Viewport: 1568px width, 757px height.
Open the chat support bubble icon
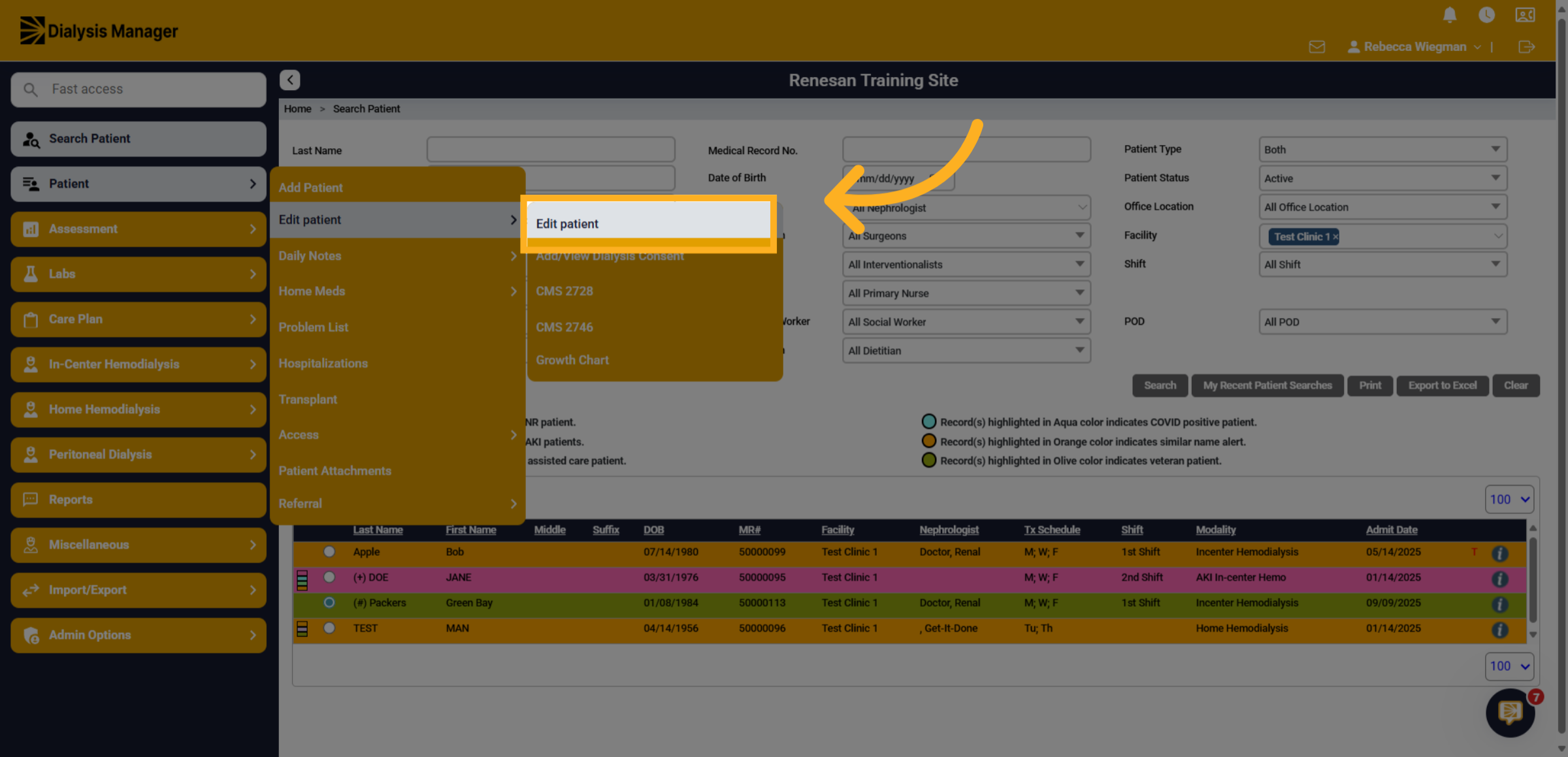1510,712
